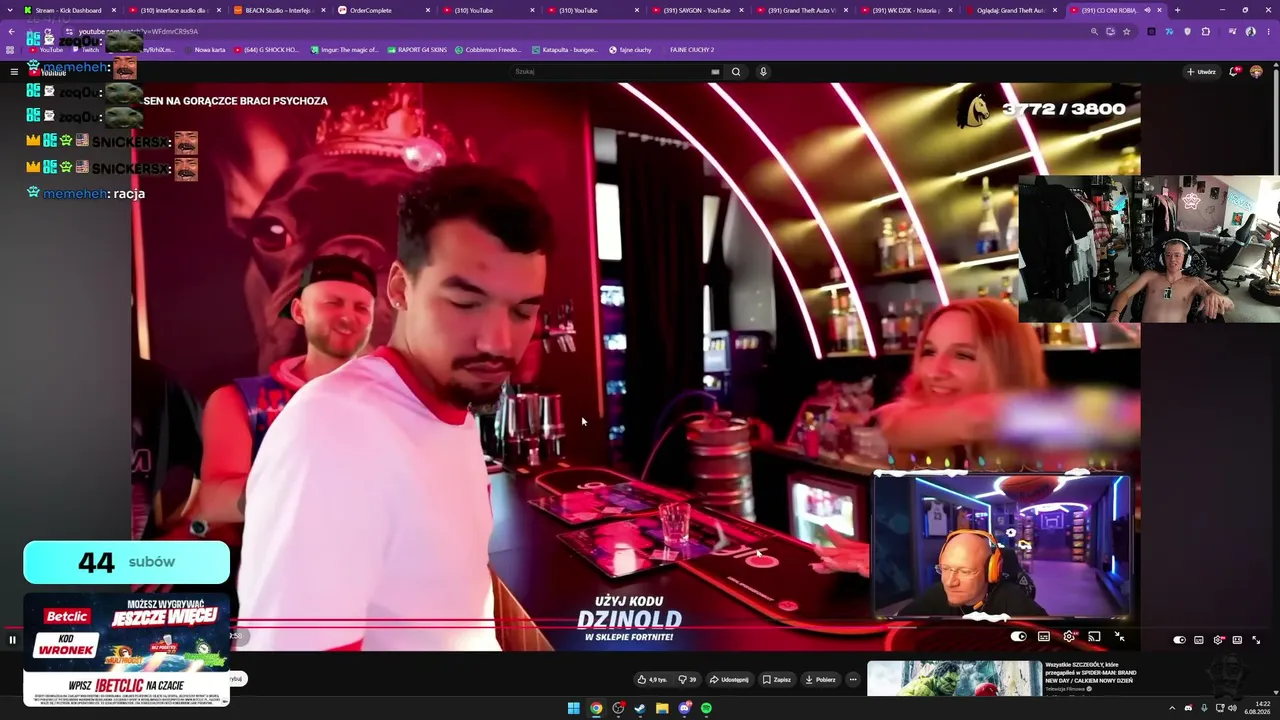The image size is (1280, 720).
Task: Like the video with thumbs up
Action: point(652,680)
